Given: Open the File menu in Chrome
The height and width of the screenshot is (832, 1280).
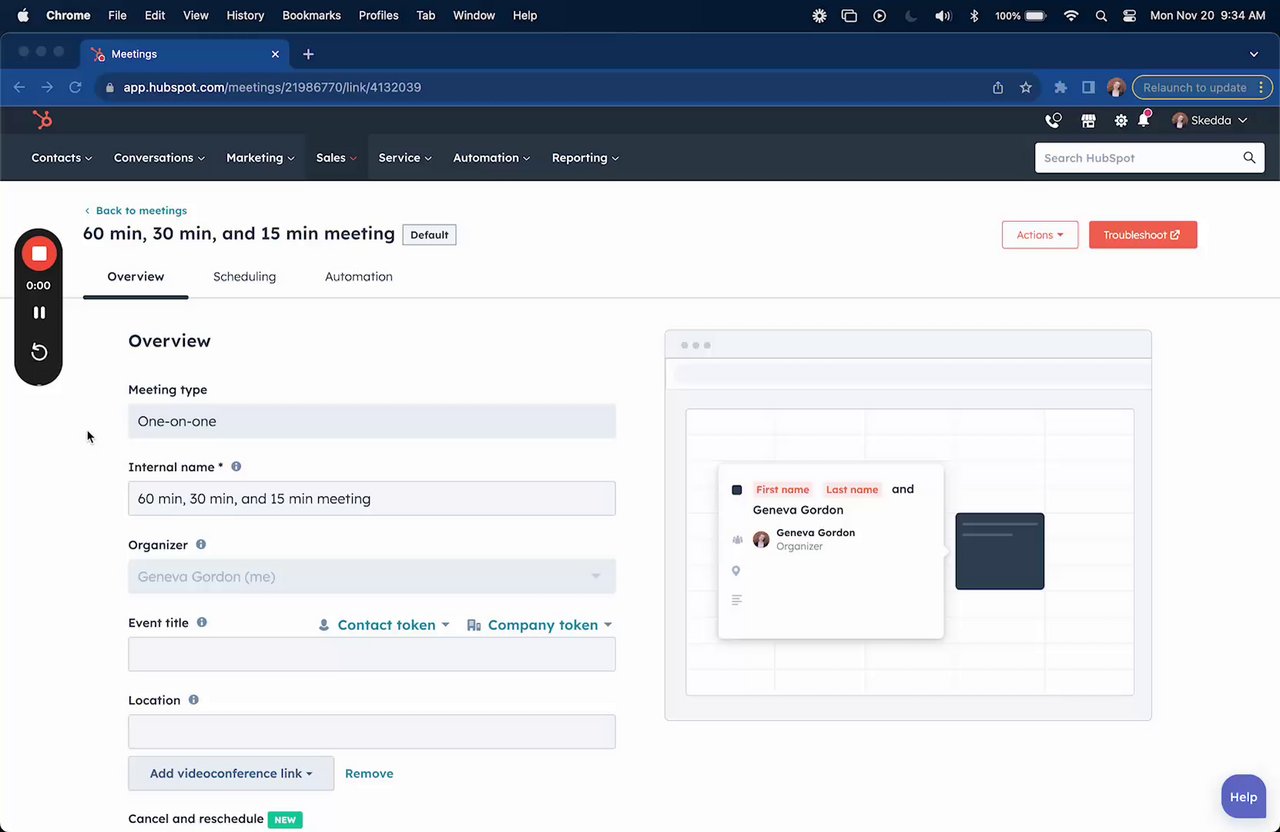Looking at the screenshot, I should pos(117,16).
